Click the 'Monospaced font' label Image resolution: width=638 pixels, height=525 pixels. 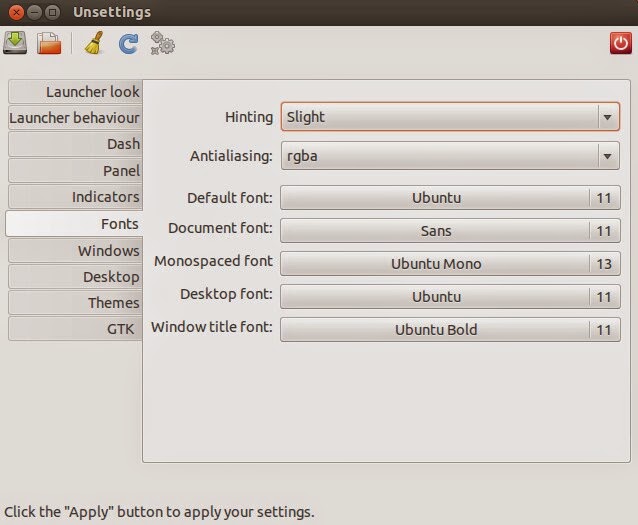pos(213,261)
